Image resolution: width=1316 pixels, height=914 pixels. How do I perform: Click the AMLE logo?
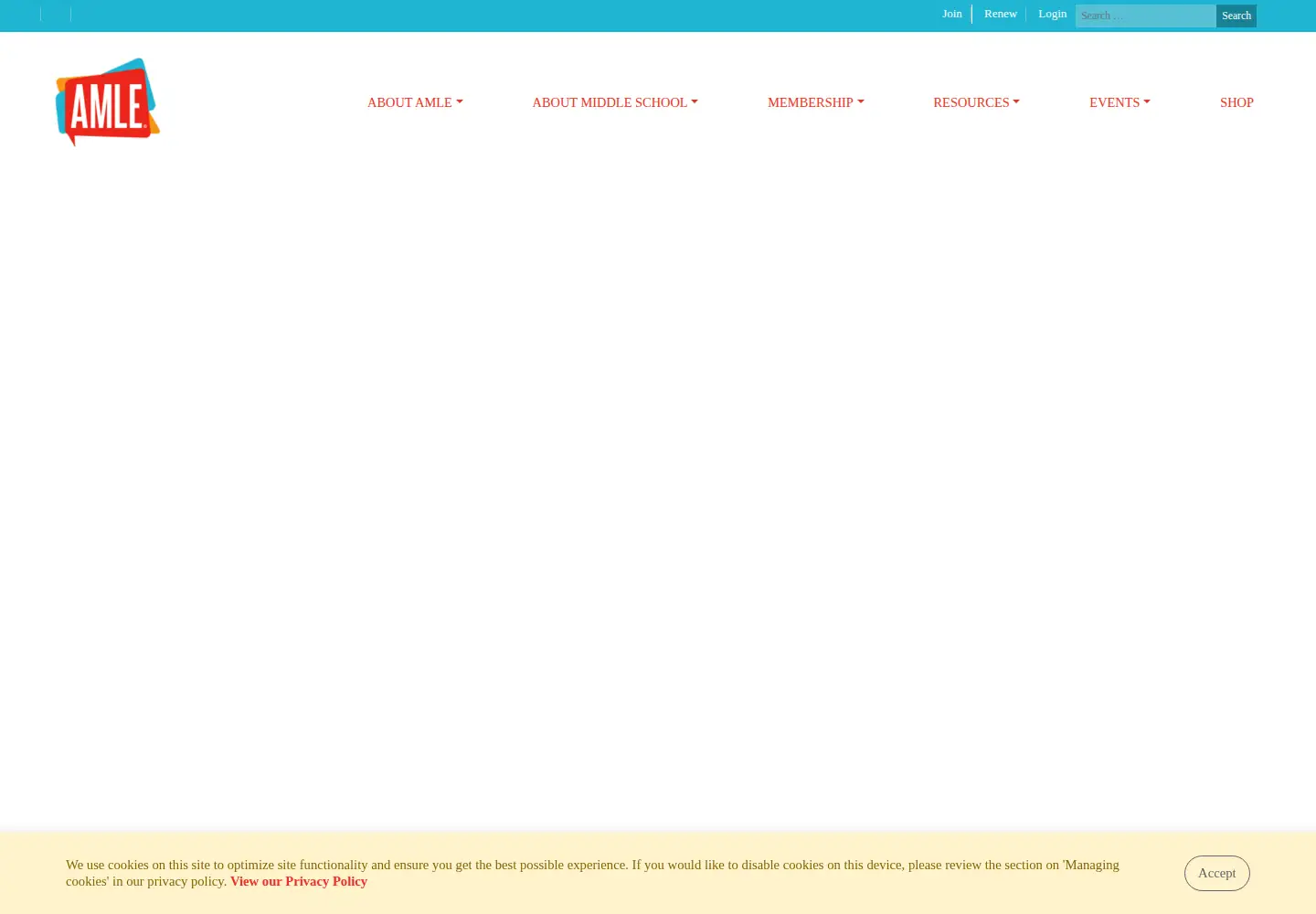(108, 102)
